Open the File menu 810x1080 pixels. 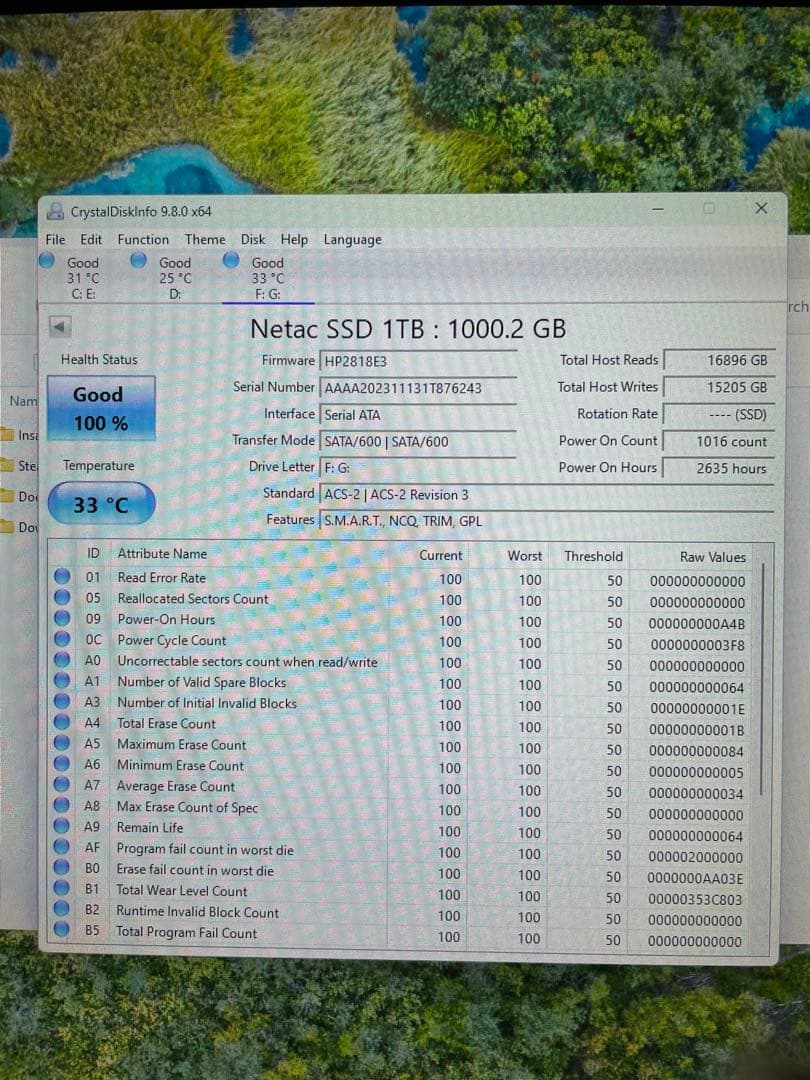click(55, 240)
